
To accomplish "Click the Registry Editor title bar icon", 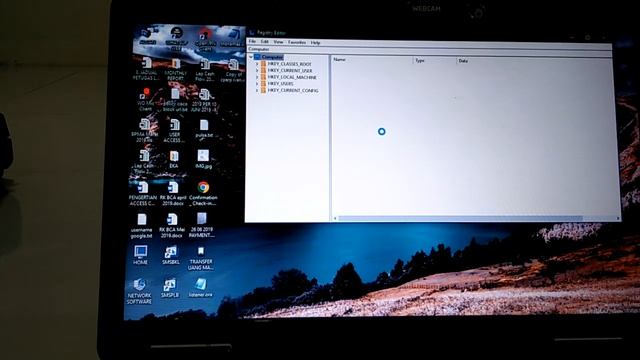I will [252, 32].
